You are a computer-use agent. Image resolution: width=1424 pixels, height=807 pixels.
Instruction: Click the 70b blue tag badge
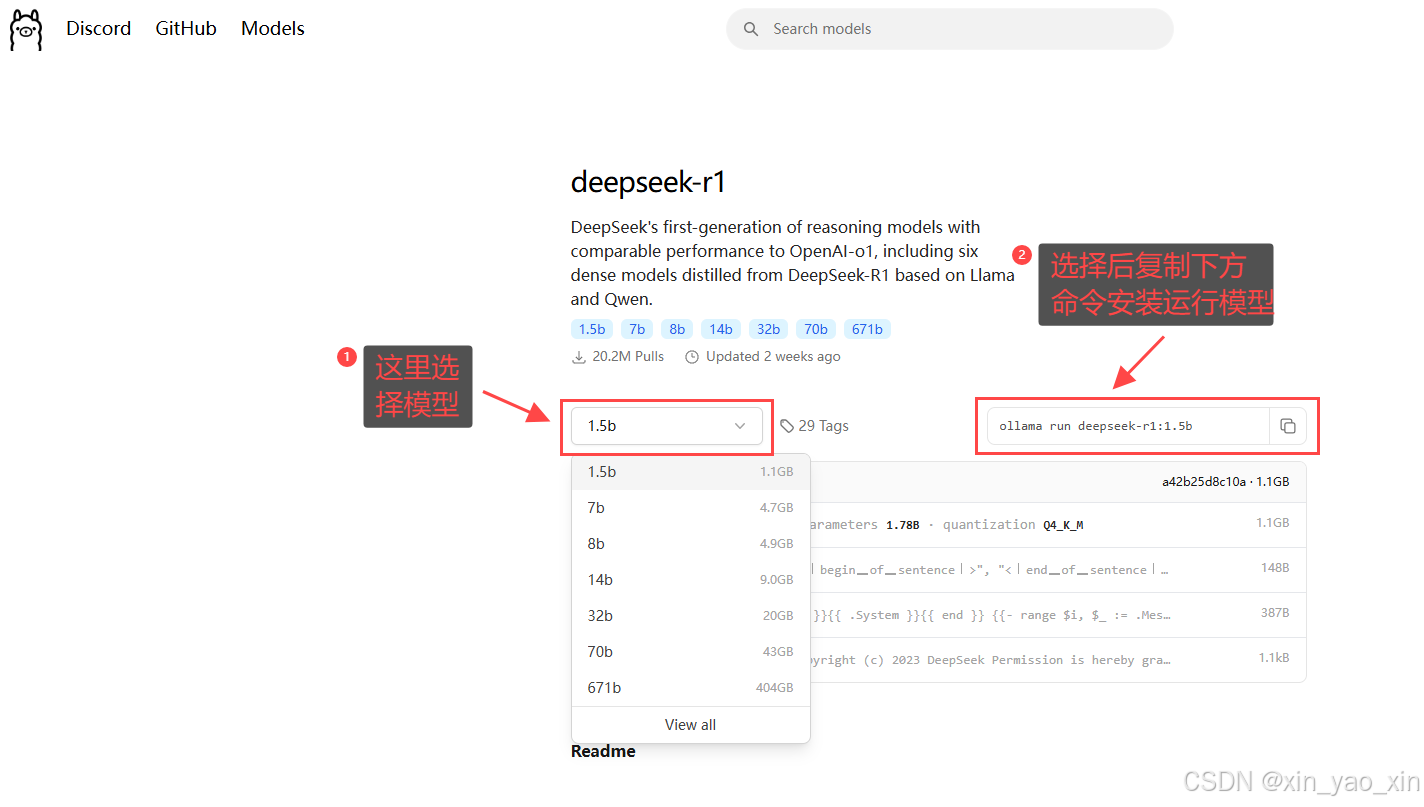(x=816, y=329)
